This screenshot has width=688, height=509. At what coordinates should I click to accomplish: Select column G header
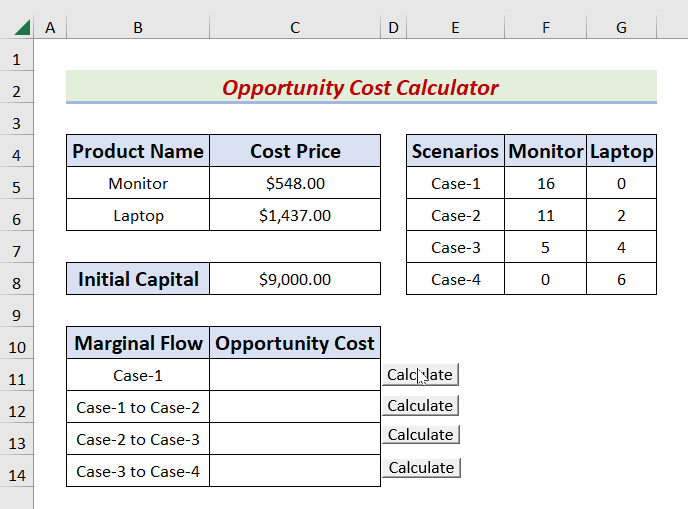click(621, 28)
